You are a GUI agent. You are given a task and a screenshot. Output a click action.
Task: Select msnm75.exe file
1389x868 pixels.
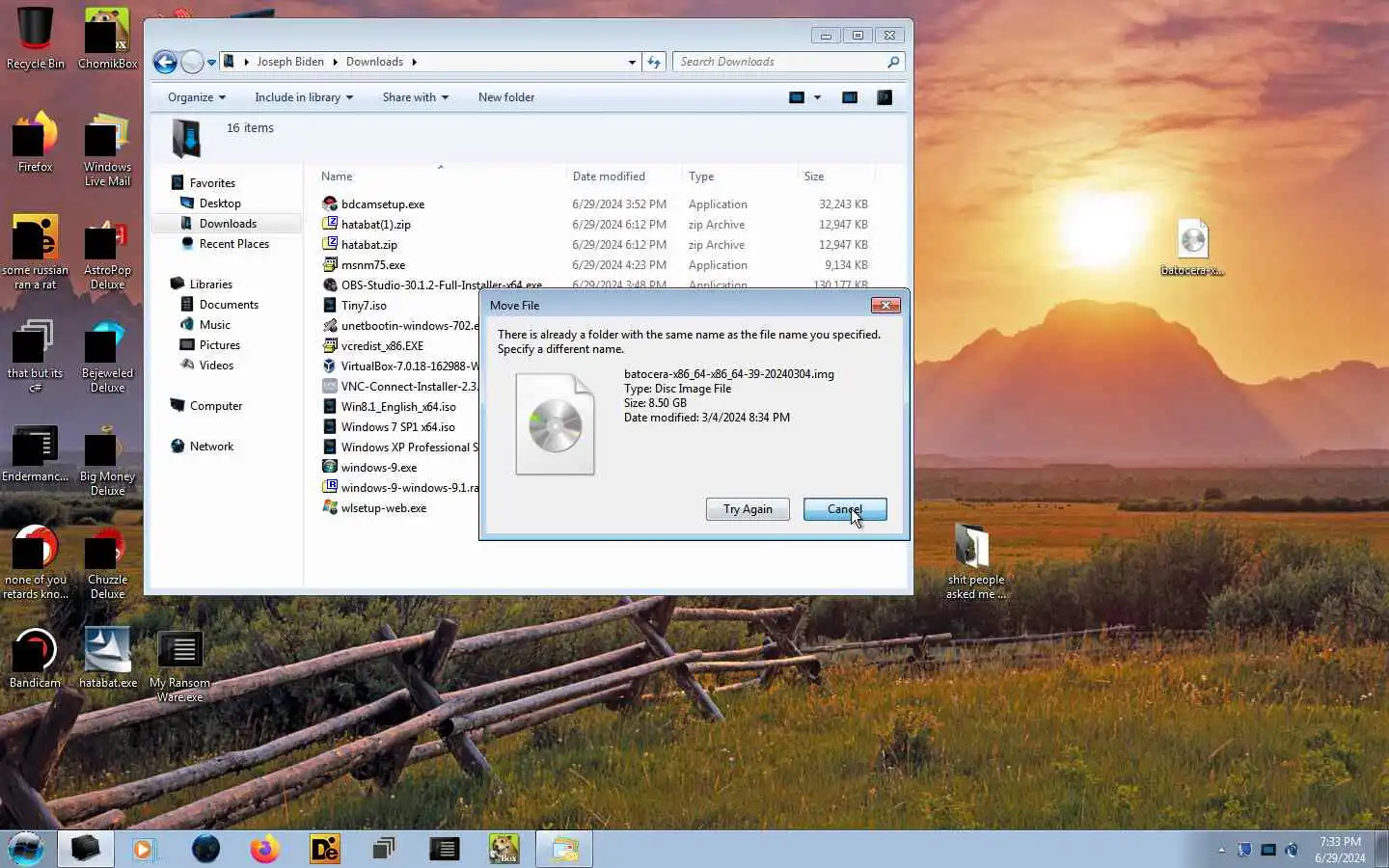373,265
